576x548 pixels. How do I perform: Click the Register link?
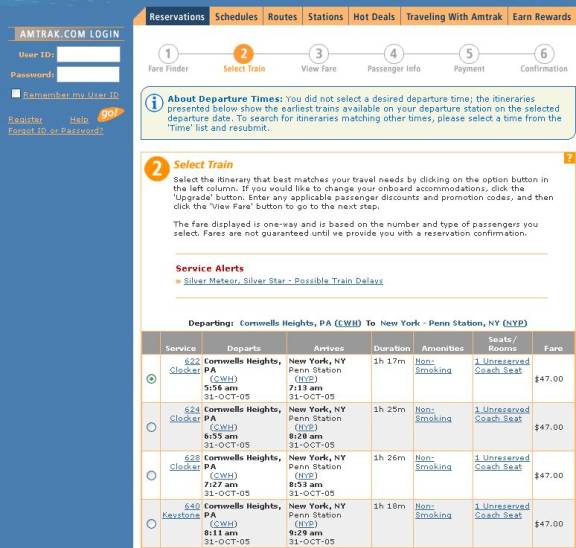click(x=25, y=120)
